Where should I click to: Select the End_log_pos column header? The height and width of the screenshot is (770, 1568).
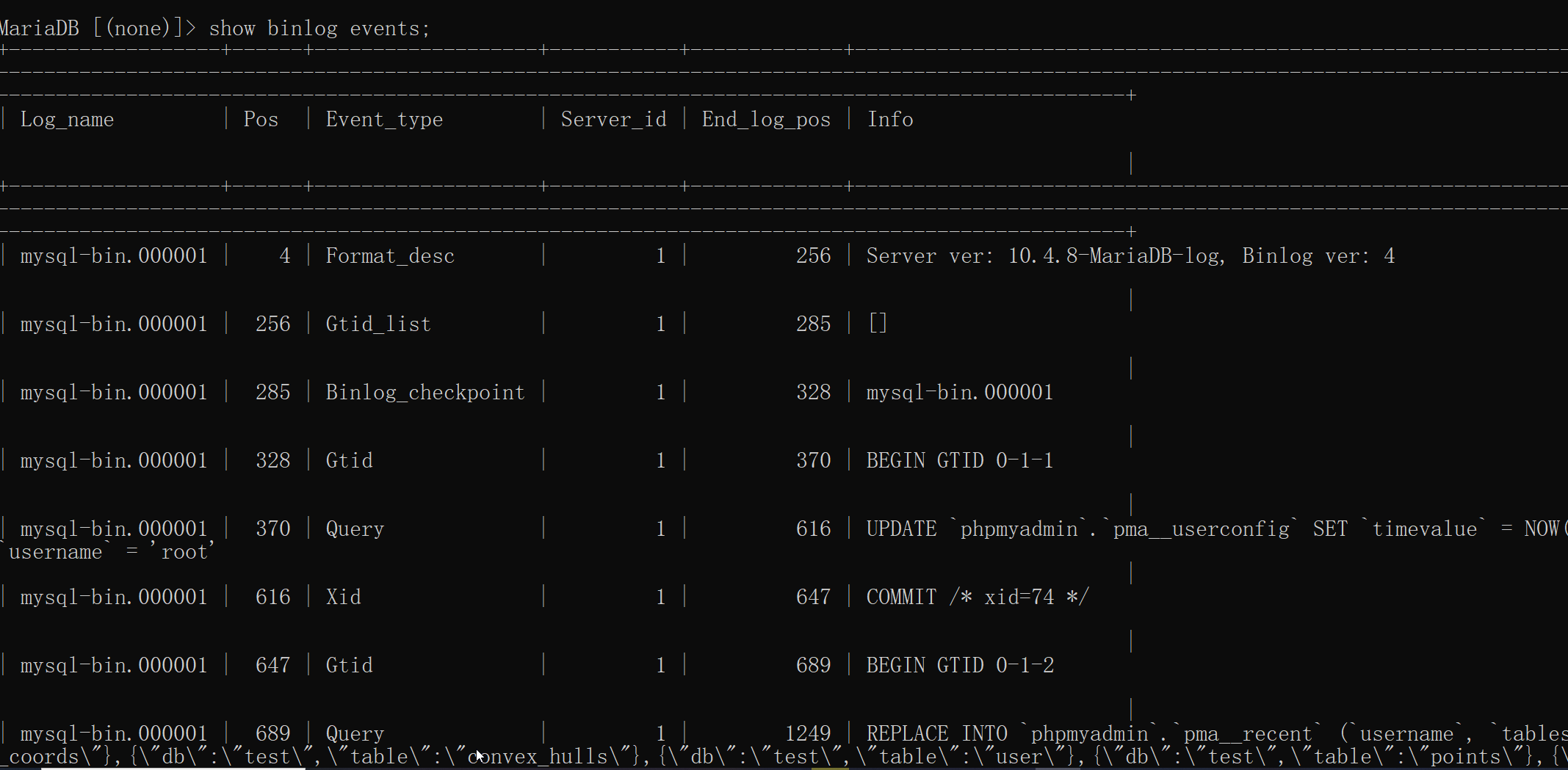click(x=766, y=119)
